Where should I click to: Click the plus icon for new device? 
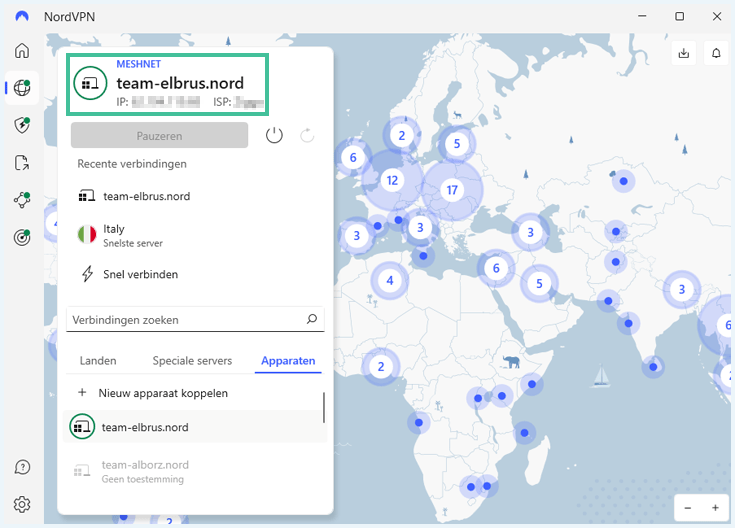coord(82,392)
